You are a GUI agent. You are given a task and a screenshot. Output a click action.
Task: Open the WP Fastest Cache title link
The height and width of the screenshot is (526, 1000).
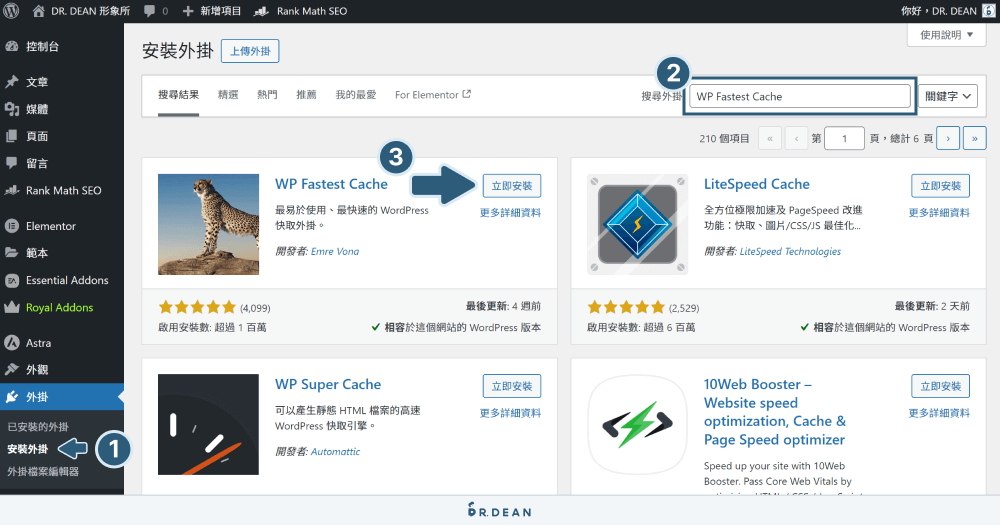tap(331, 184)
